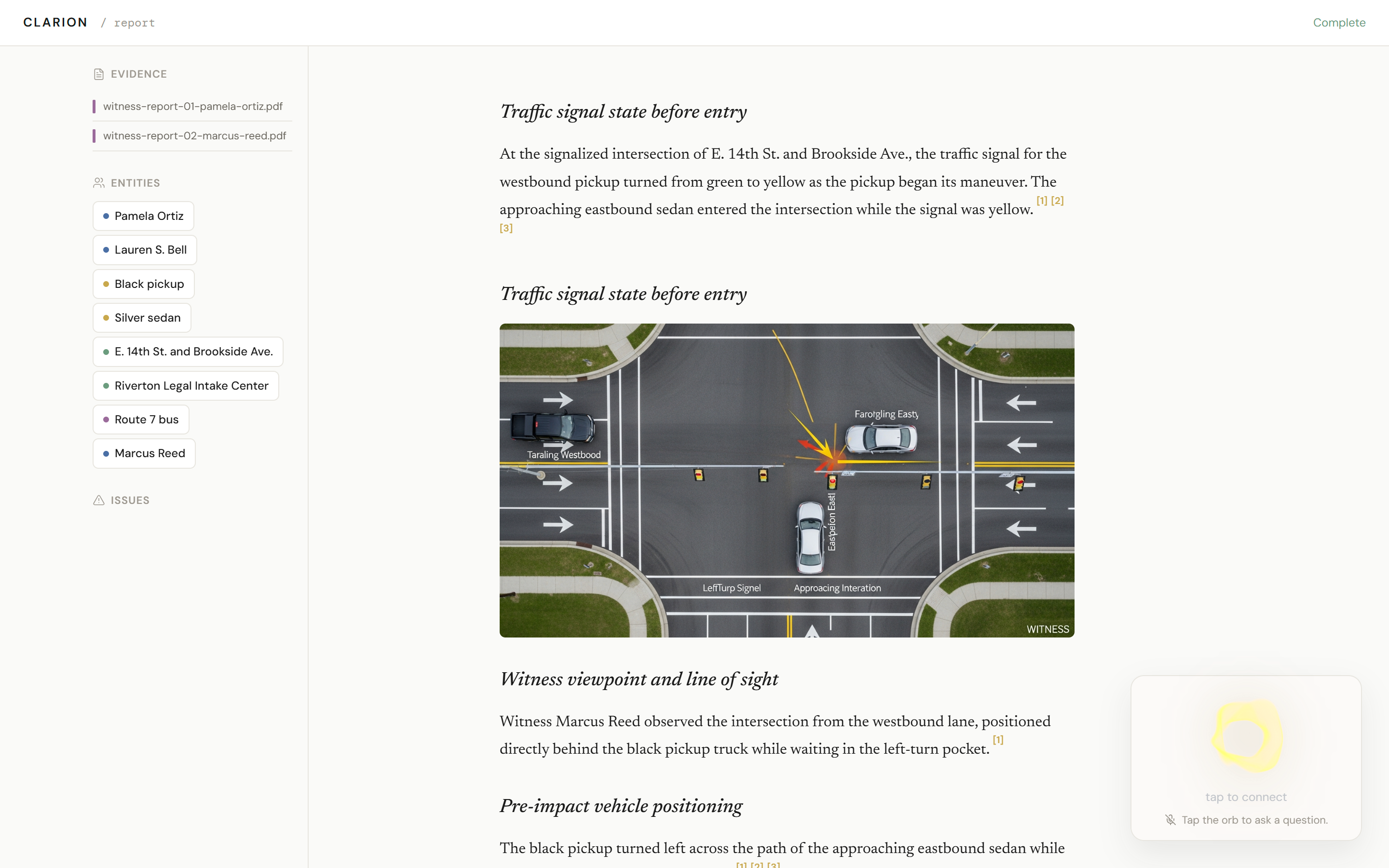Click the intersection collision diagram image
Image resolution: width=1389 pixels, height=868 pixels.
786,480
